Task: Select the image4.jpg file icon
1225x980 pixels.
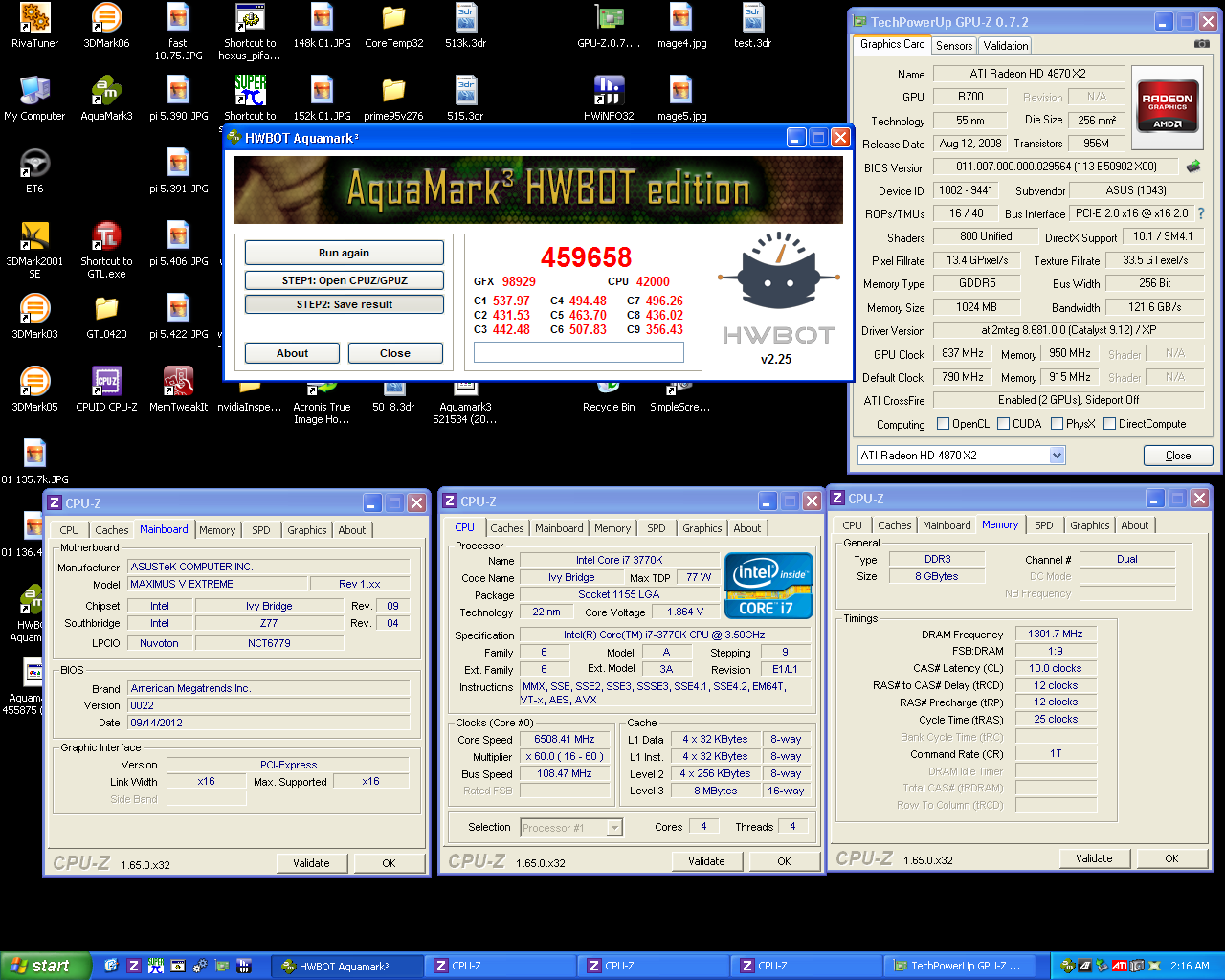Action: click(680, 26)
